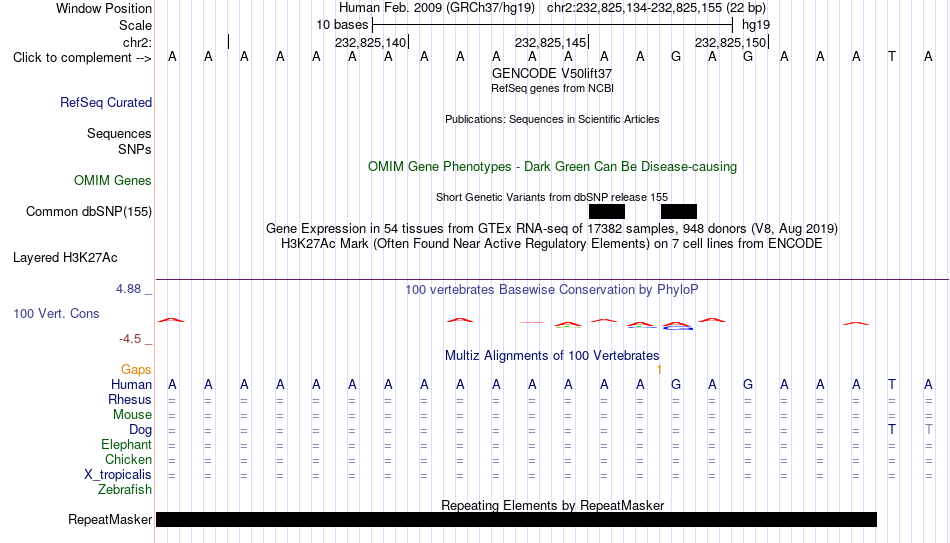Click 'Short Genetic Variants from dbSNP release 155'

point(552,197)
